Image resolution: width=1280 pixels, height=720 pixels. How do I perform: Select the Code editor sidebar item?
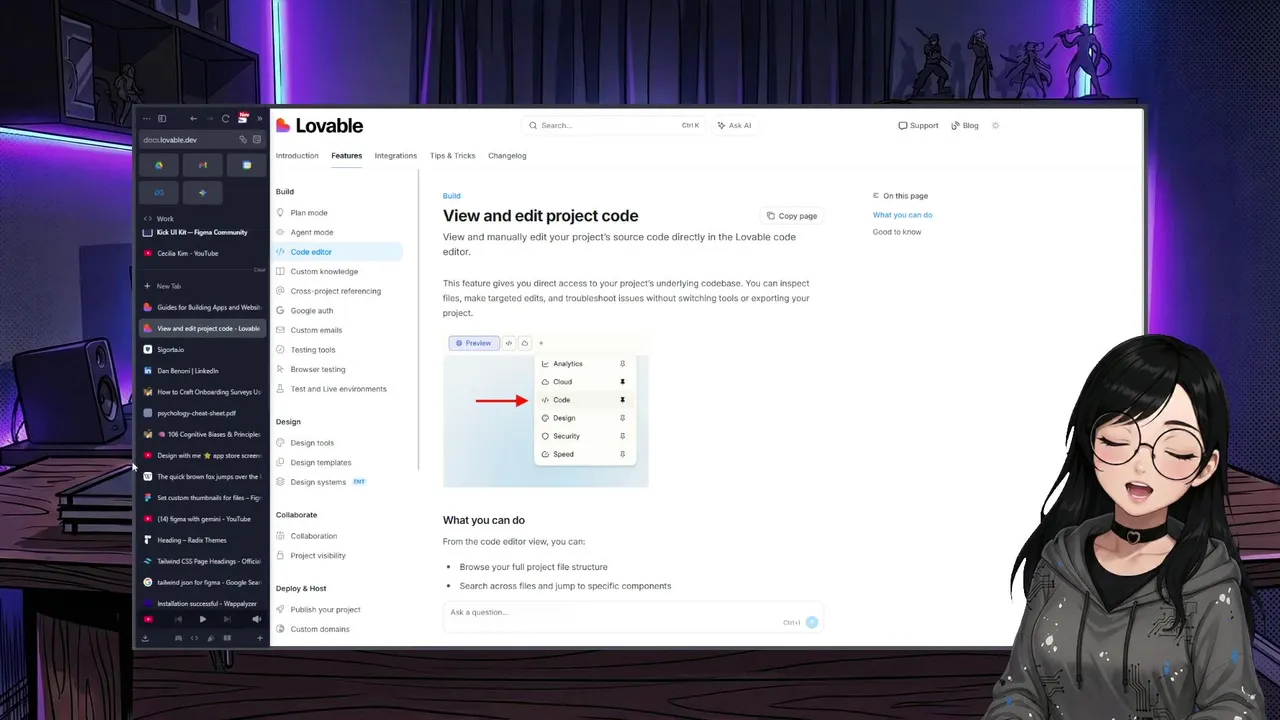tap(338, 252)
